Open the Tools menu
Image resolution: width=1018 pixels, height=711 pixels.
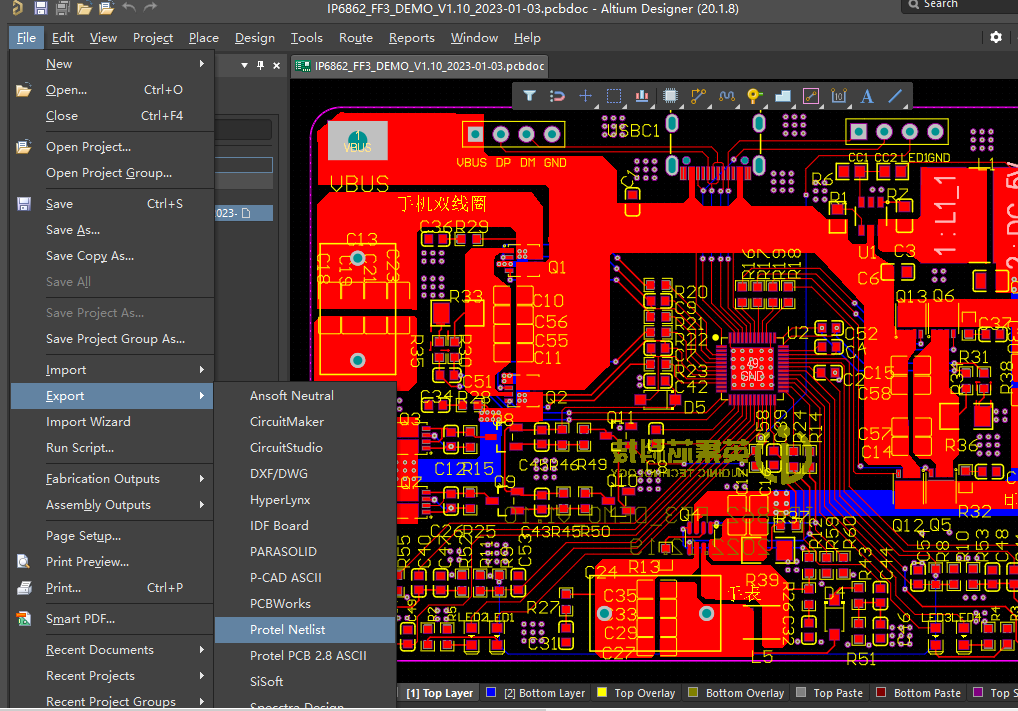[x=306, y=38]
